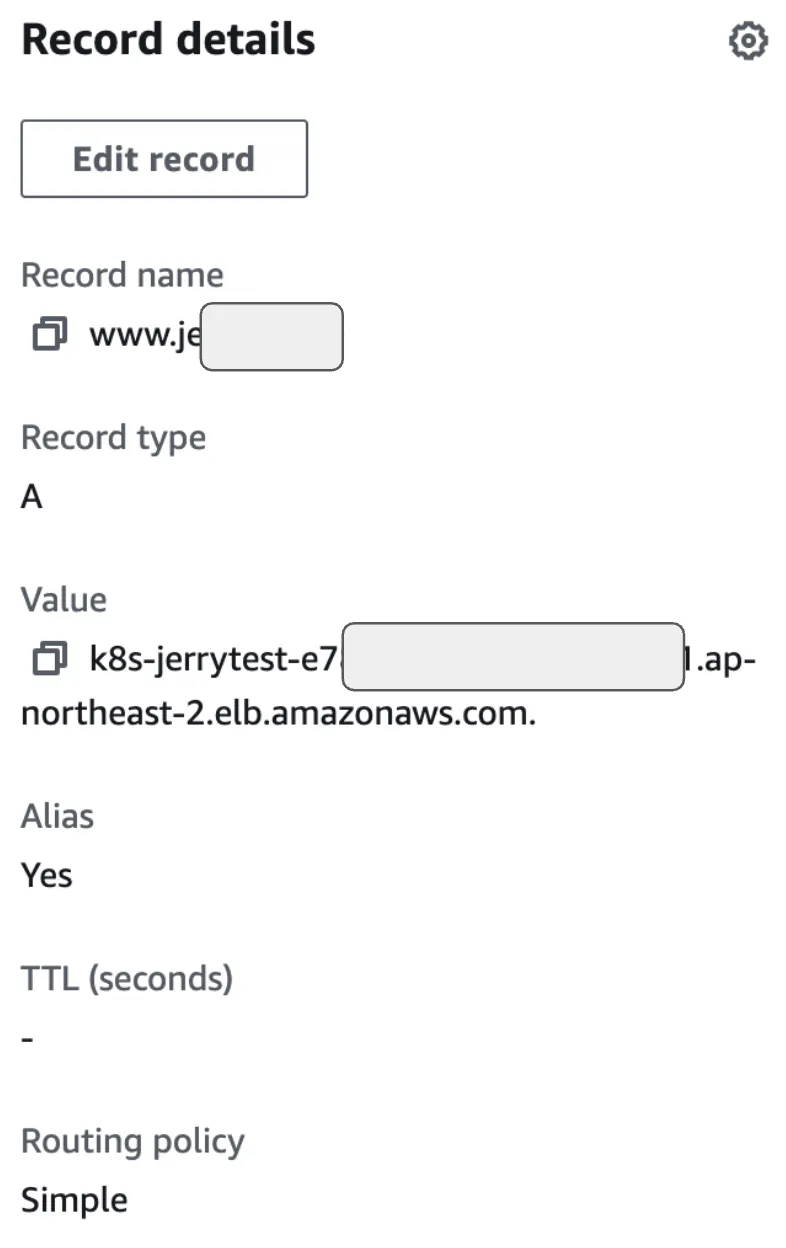
Task: Select the Alias value Yes
Action: click(x=46, y=875)
